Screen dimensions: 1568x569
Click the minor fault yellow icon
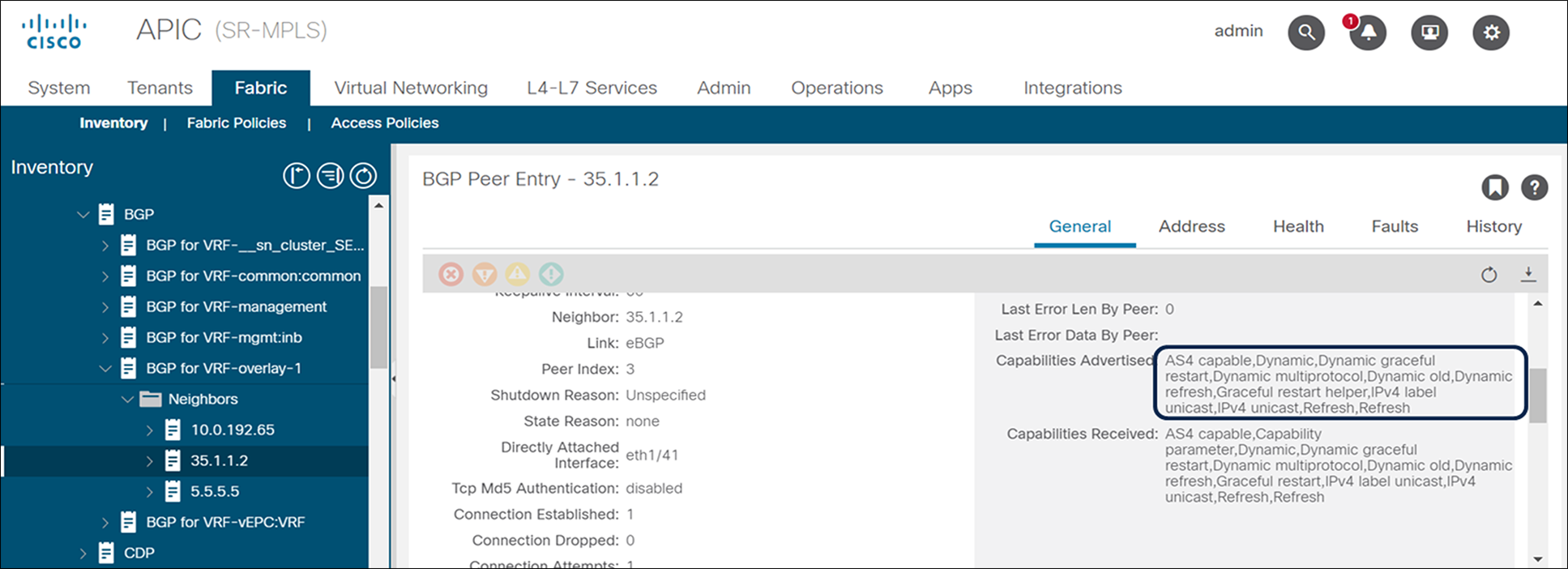point(518,274)
